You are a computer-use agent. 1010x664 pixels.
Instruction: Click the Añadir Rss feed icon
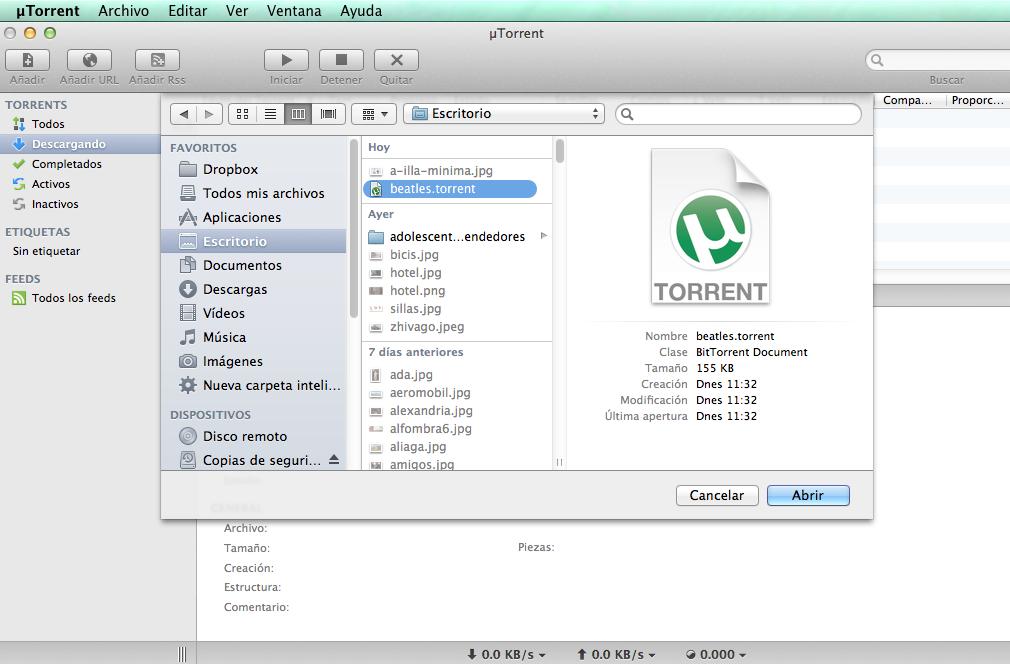(157, 61)
